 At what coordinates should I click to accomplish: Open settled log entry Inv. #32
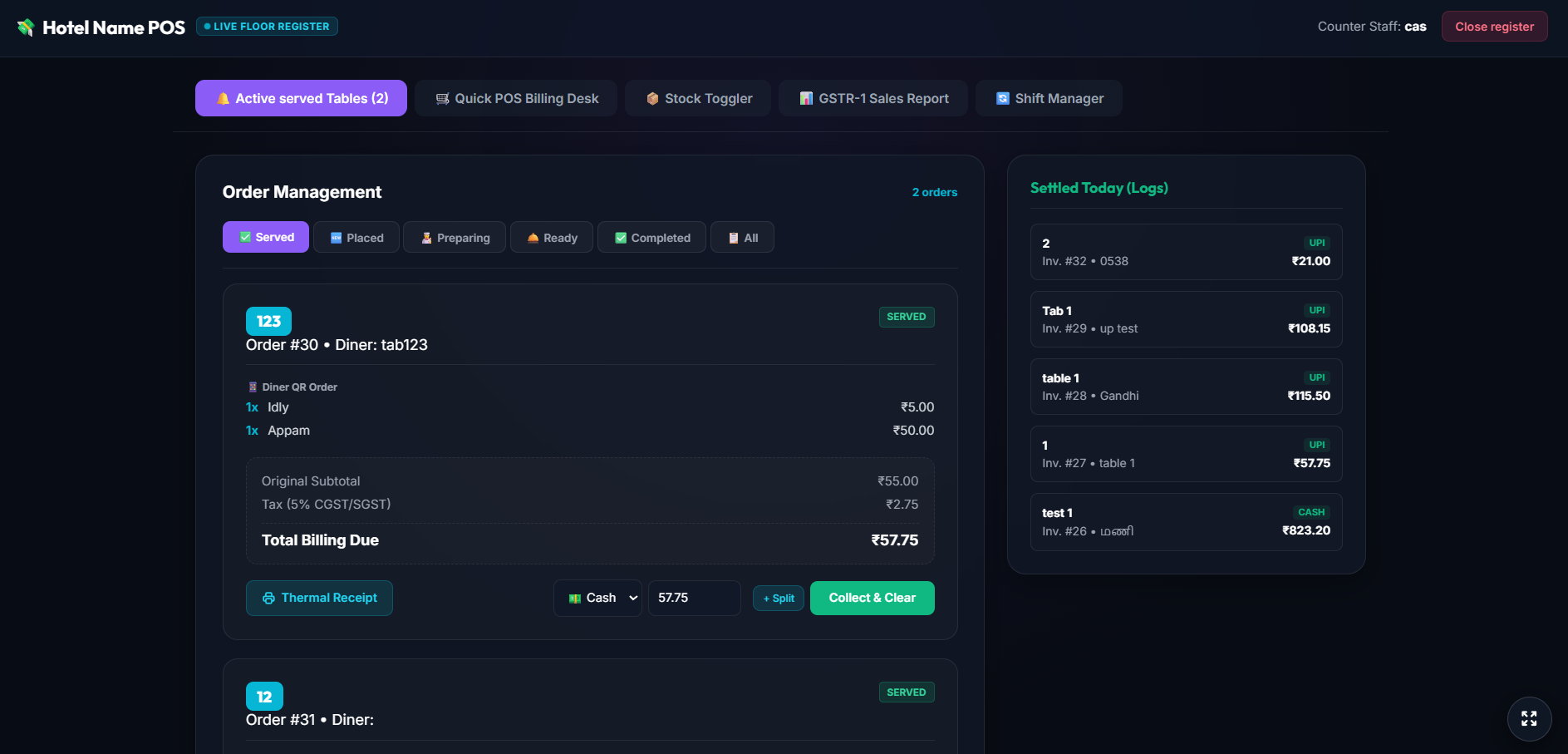pos(1187,252)
